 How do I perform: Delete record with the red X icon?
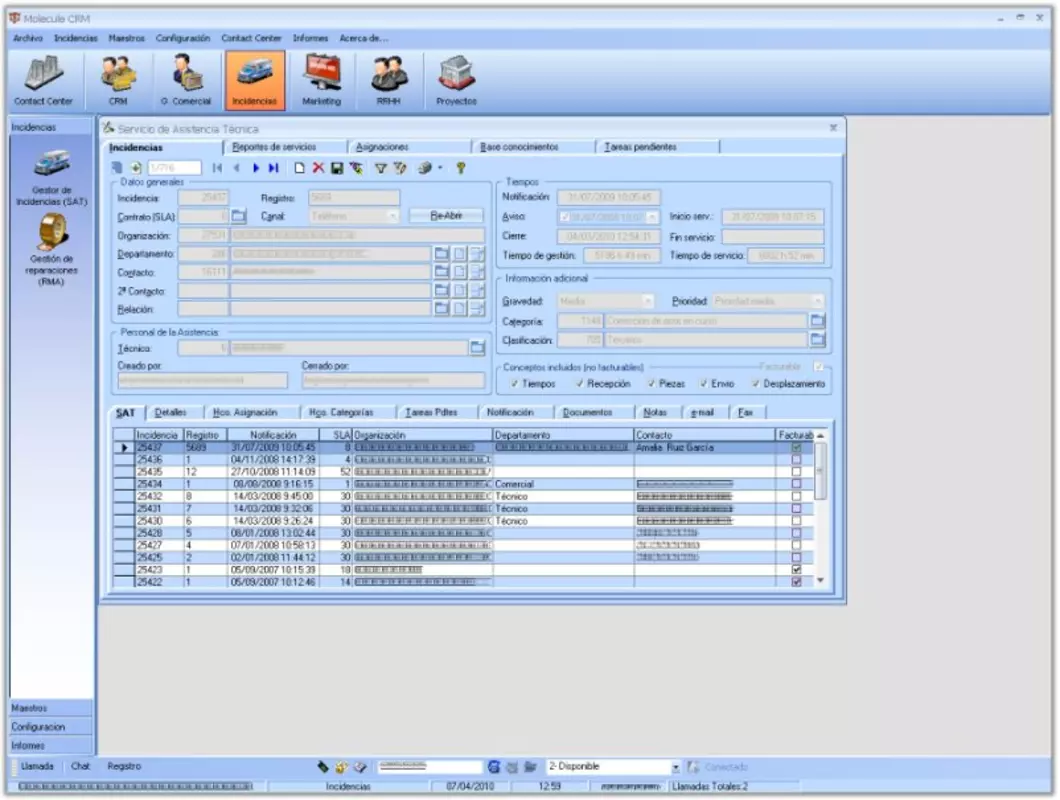[x=318, y=168]
